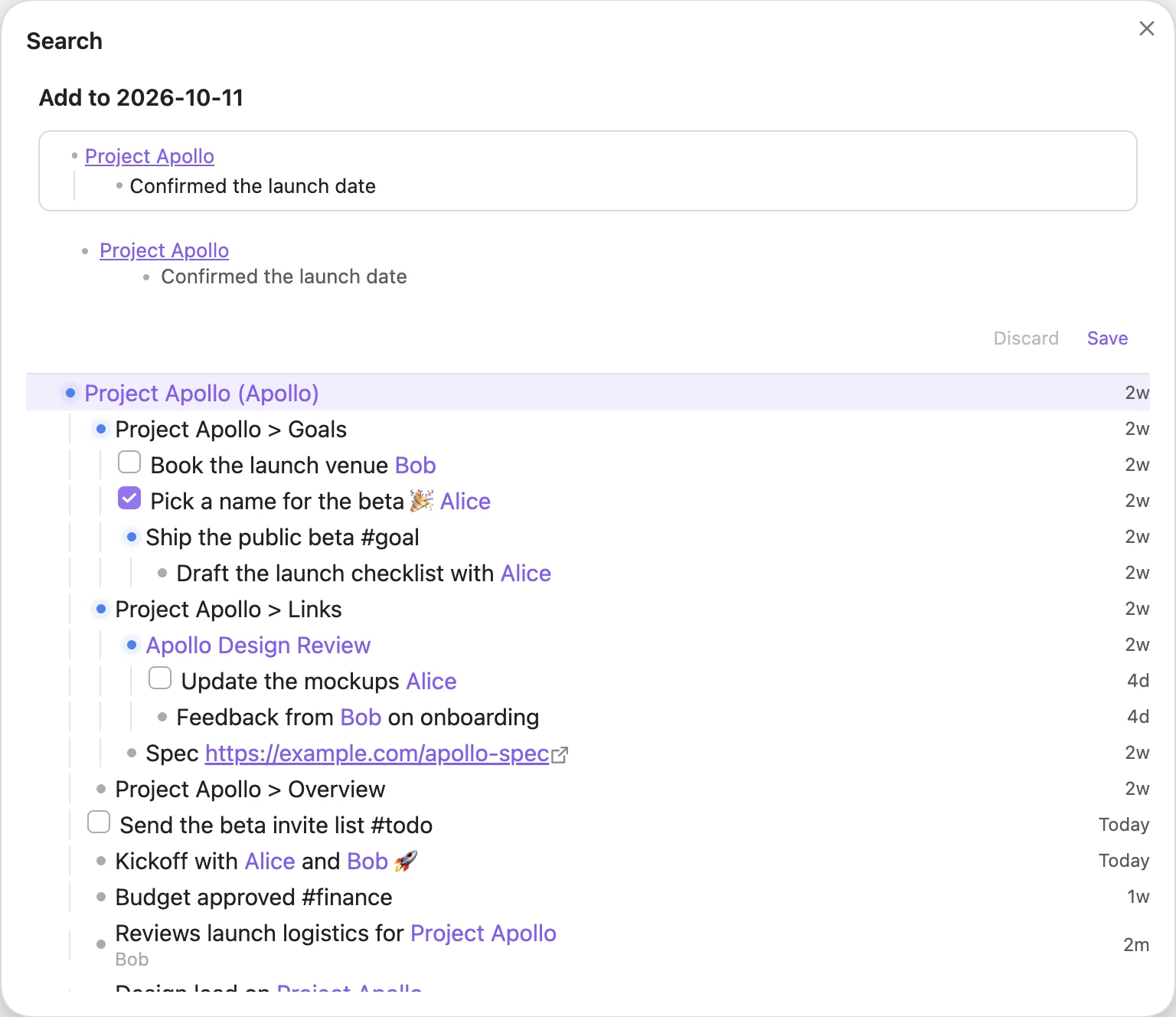Click the external link icon after apollo-spec
Image resolution: width=1176 pixels, height=1017 pixels.
[560, 755]
